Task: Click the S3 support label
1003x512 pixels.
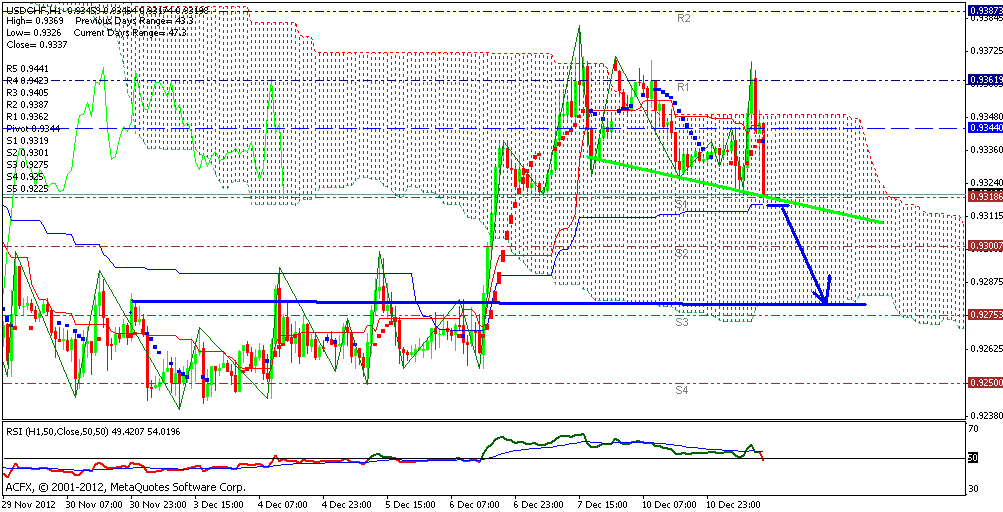Action: [681, 322]
